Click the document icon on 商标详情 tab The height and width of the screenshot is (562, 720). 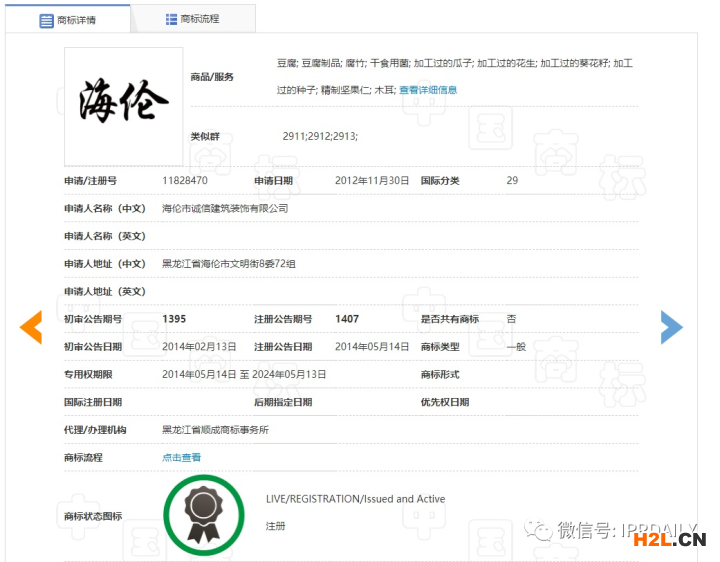click(46, 20)
